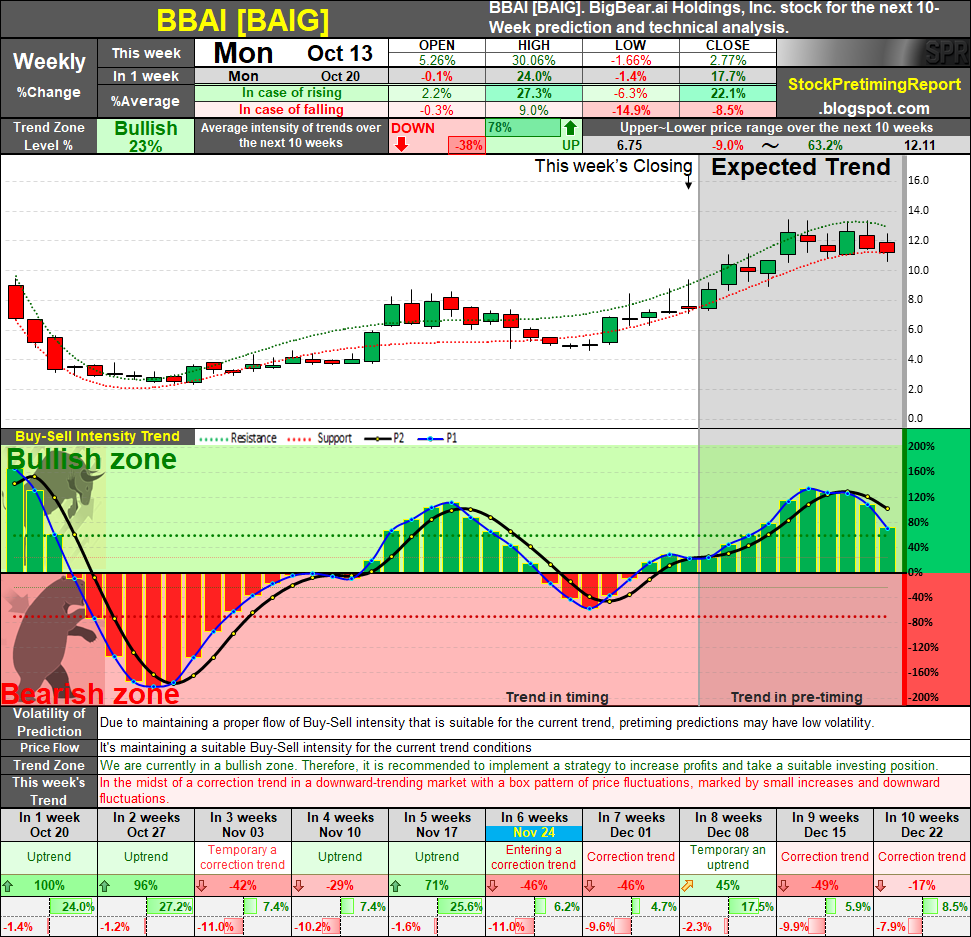
Task: Click the Price Flow label
Action: (x=49, y=747)
